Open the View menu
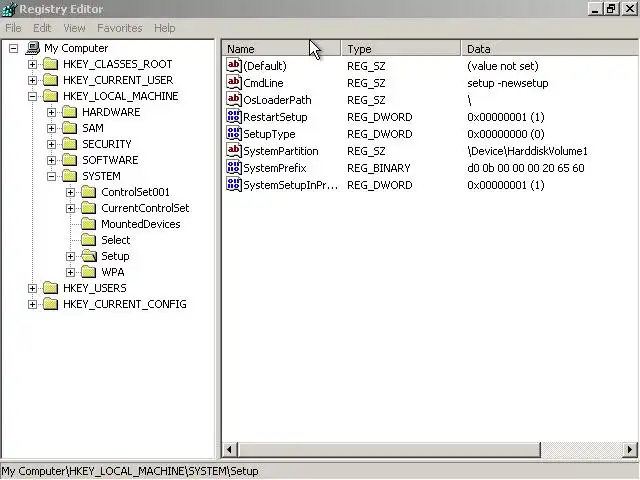The width and height of the screenshot is (640, 480). click(74, 28)
